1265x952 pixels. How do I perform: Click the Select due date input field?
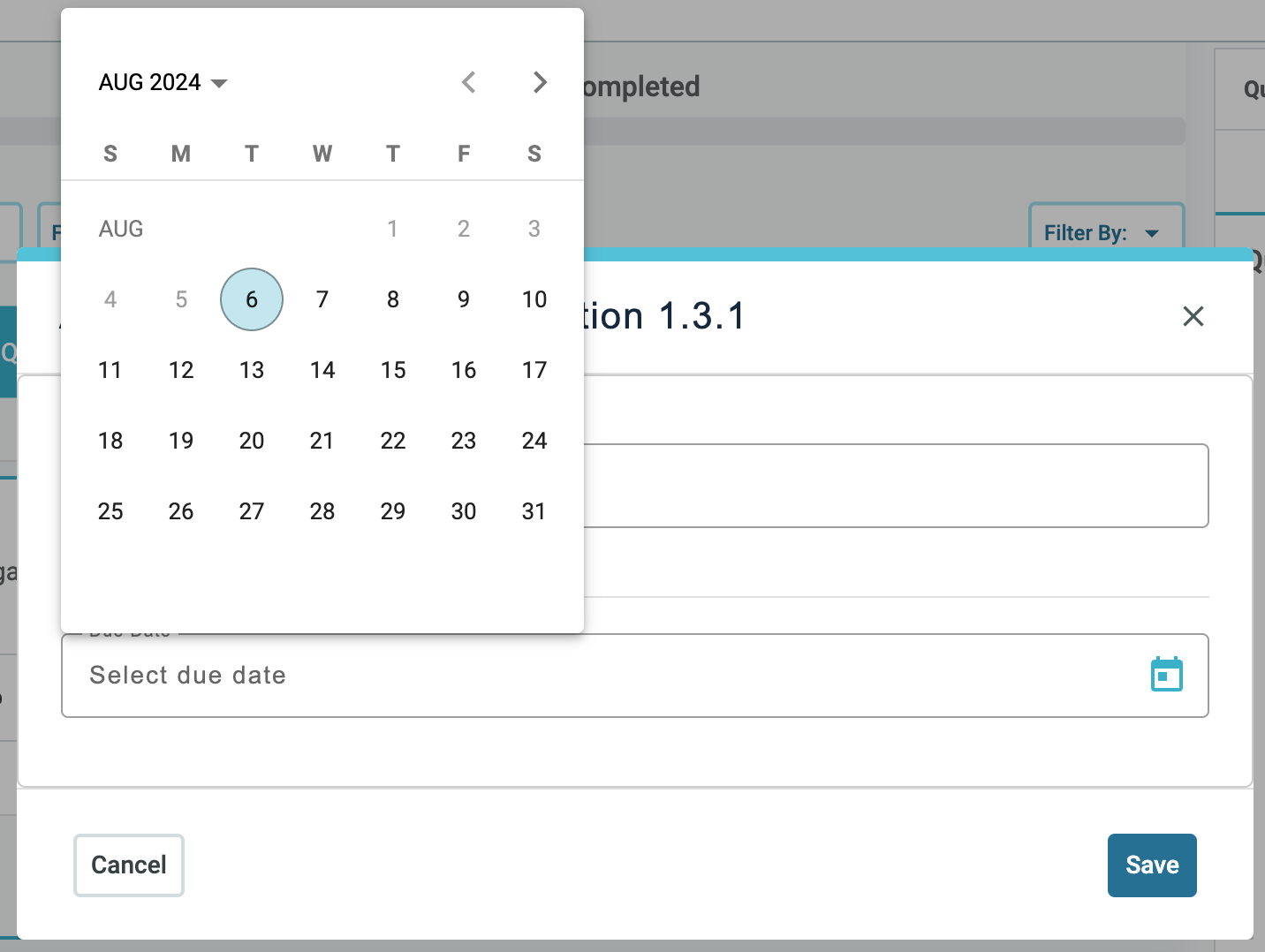click(618, 676)
